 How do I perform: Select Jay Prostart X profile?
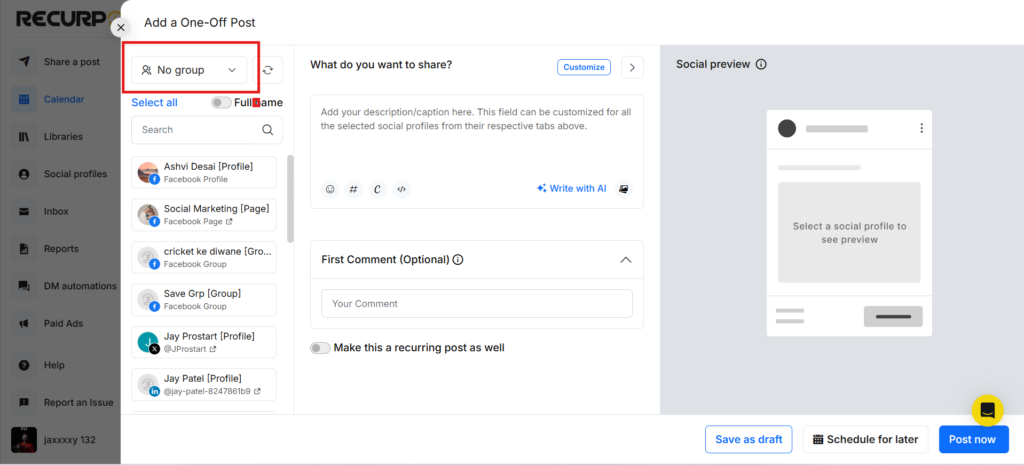click(204, 342)
